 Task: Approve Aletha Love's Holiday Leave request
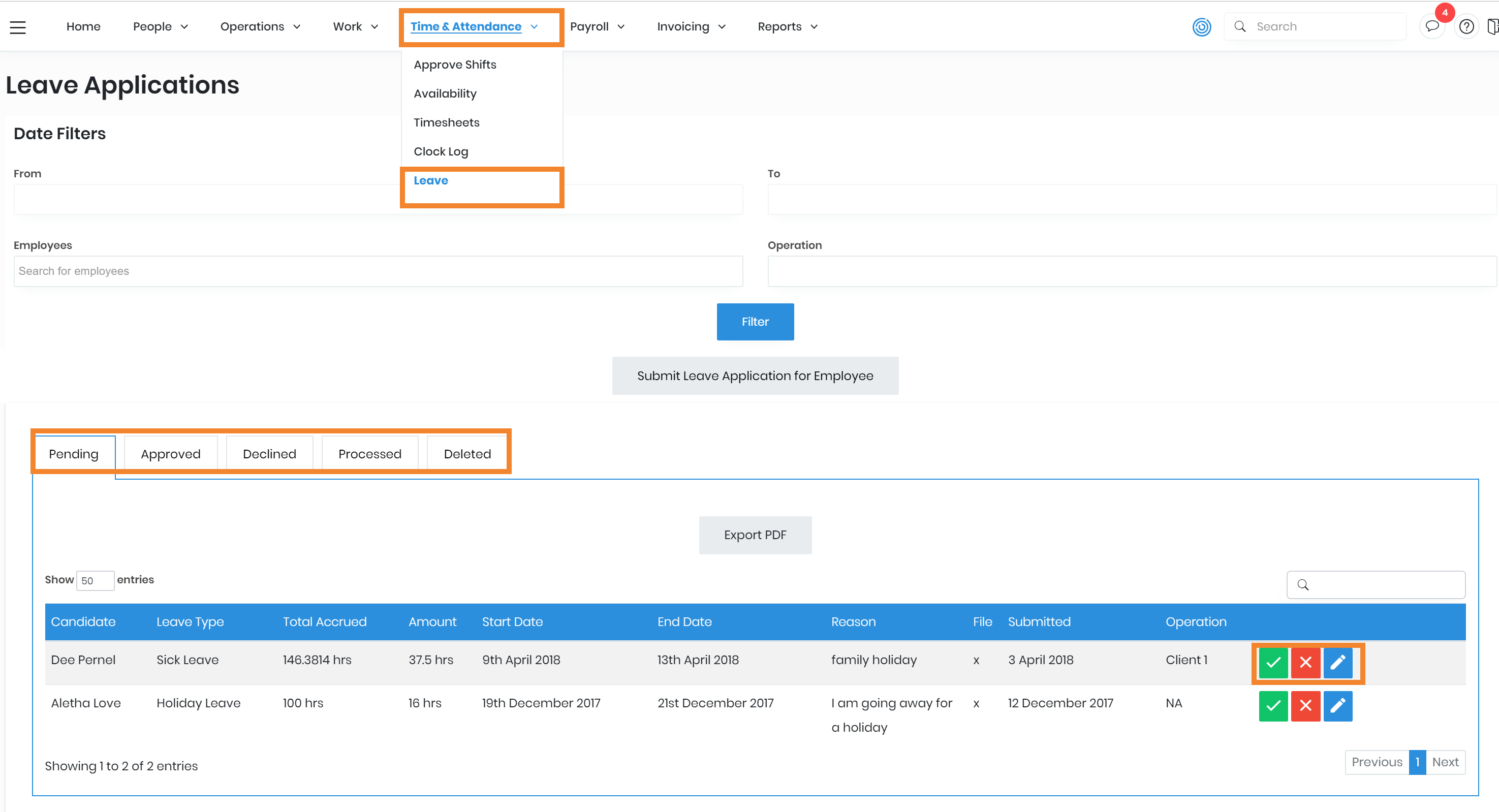pos(1273,705)
